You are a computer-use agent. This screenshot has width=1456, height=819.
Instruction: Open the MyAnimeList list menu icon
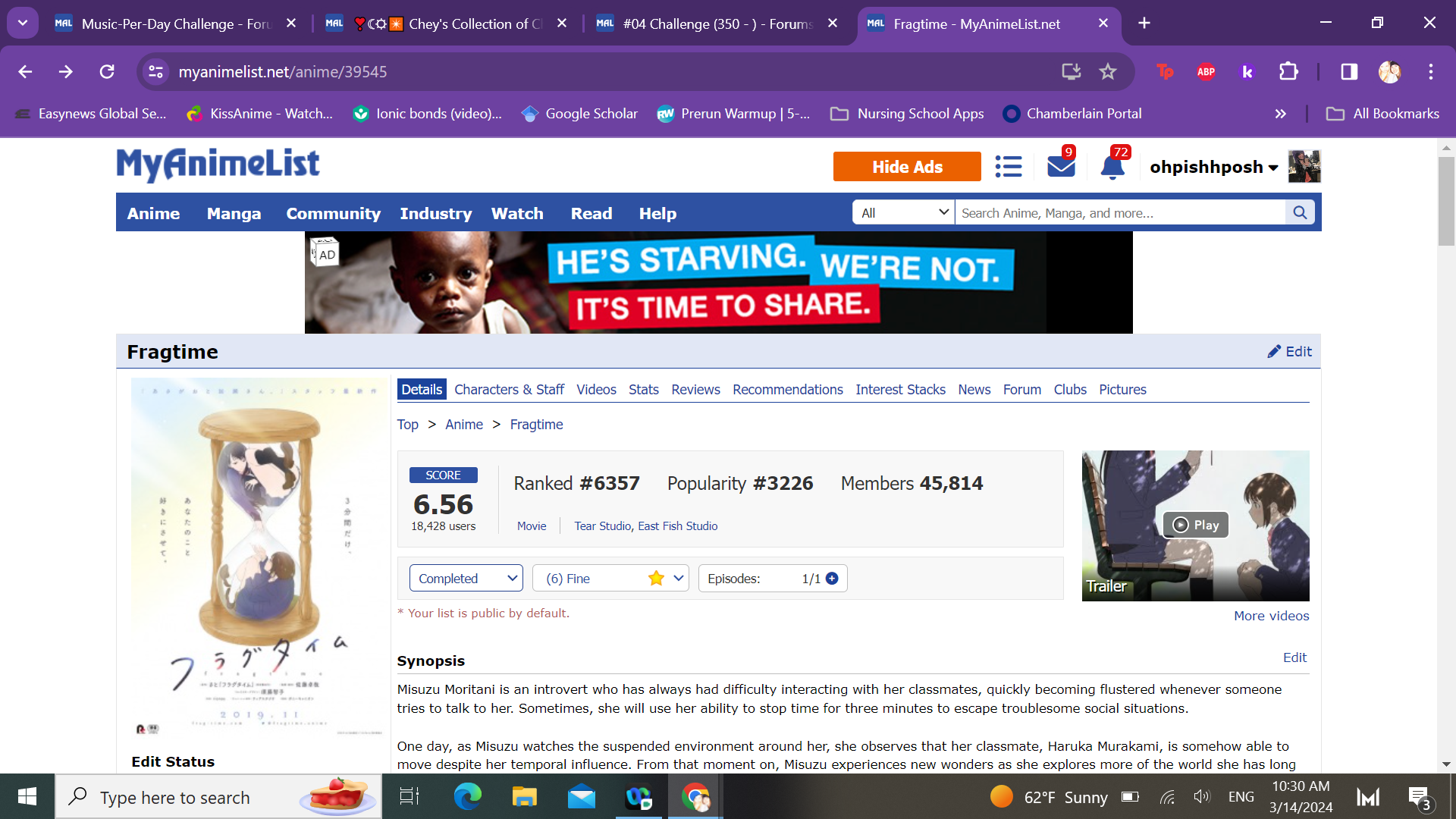click(x=1008, y=167)
